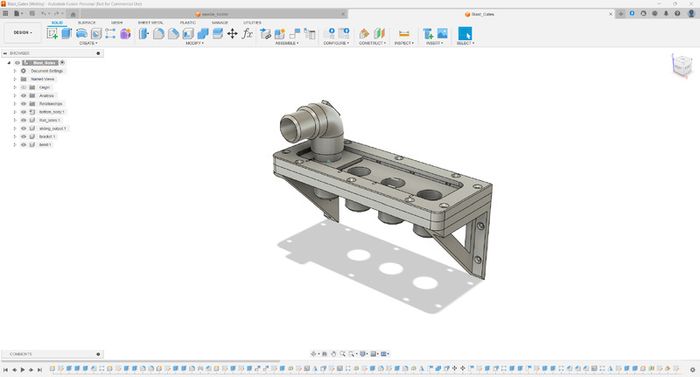Select the purple Create Form tool
Image resolution: width=700 pixels, height=377 pixels.
coord(125,34)
